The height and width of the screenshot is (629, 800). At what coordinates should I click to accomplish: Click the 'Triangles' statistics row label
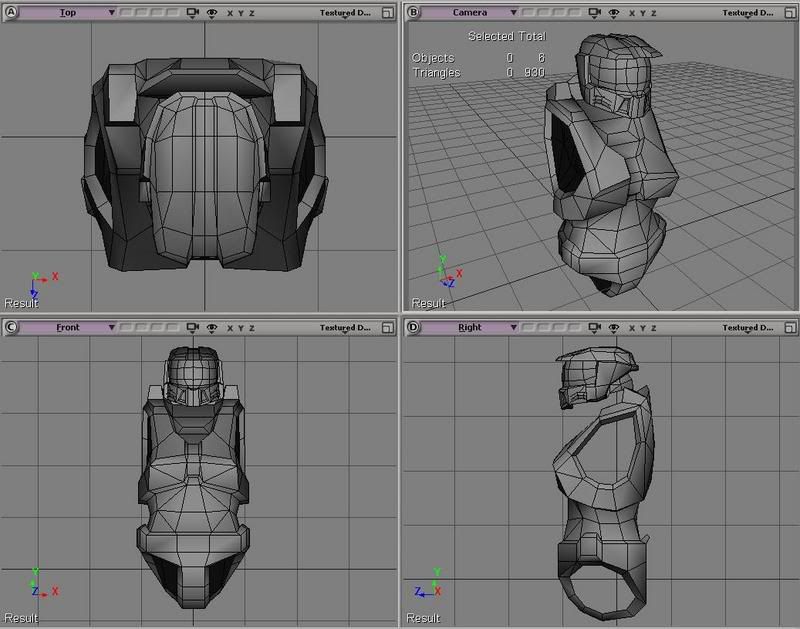[x=436, y=73]
